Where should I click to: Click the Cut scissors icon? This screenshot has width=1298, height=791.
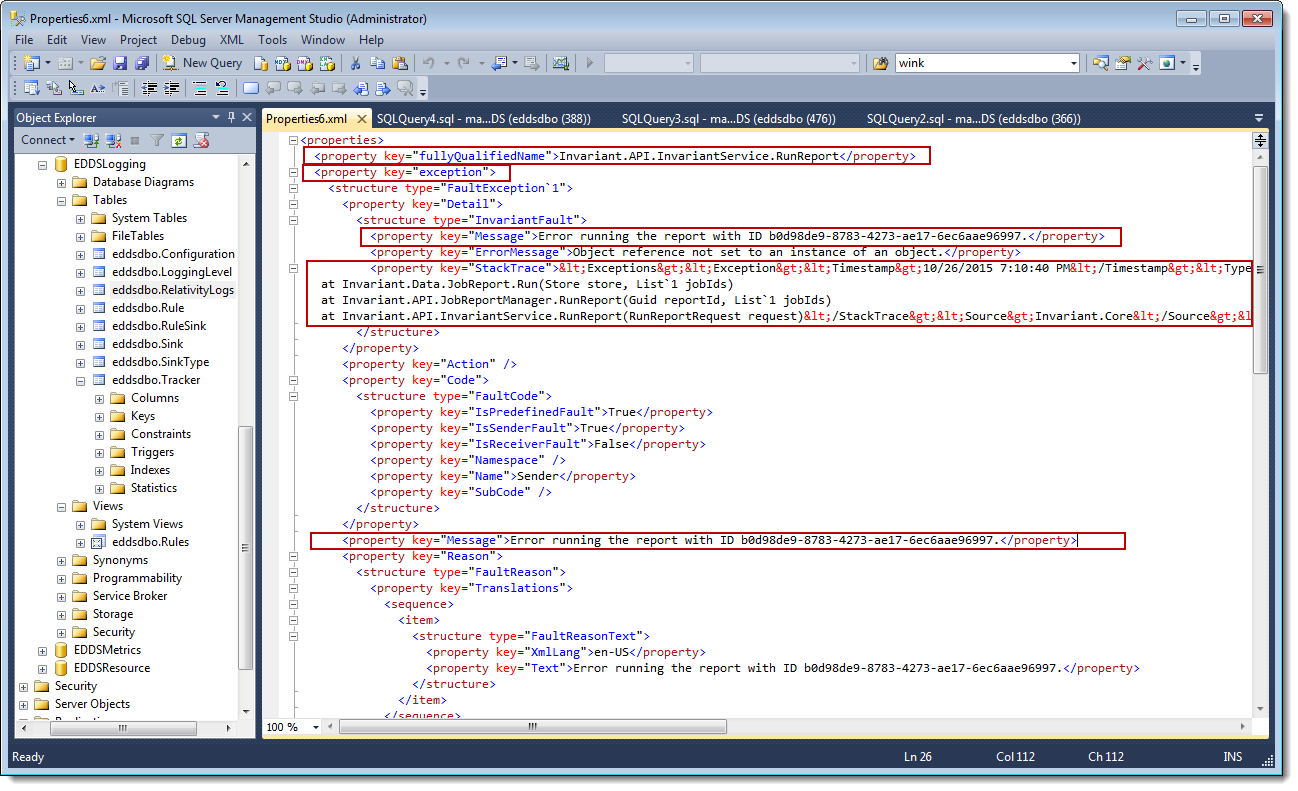point(355,63)
